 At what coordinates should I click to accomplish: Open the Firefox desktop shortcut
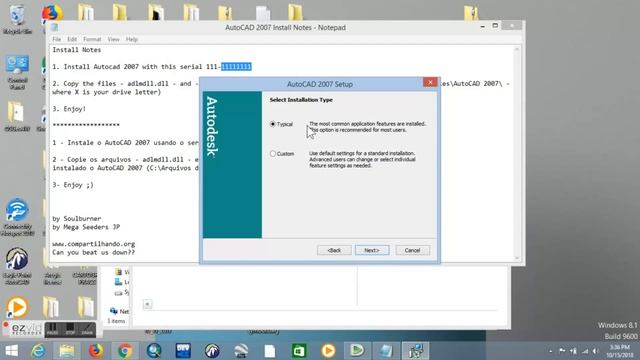[x=52, y=13]
